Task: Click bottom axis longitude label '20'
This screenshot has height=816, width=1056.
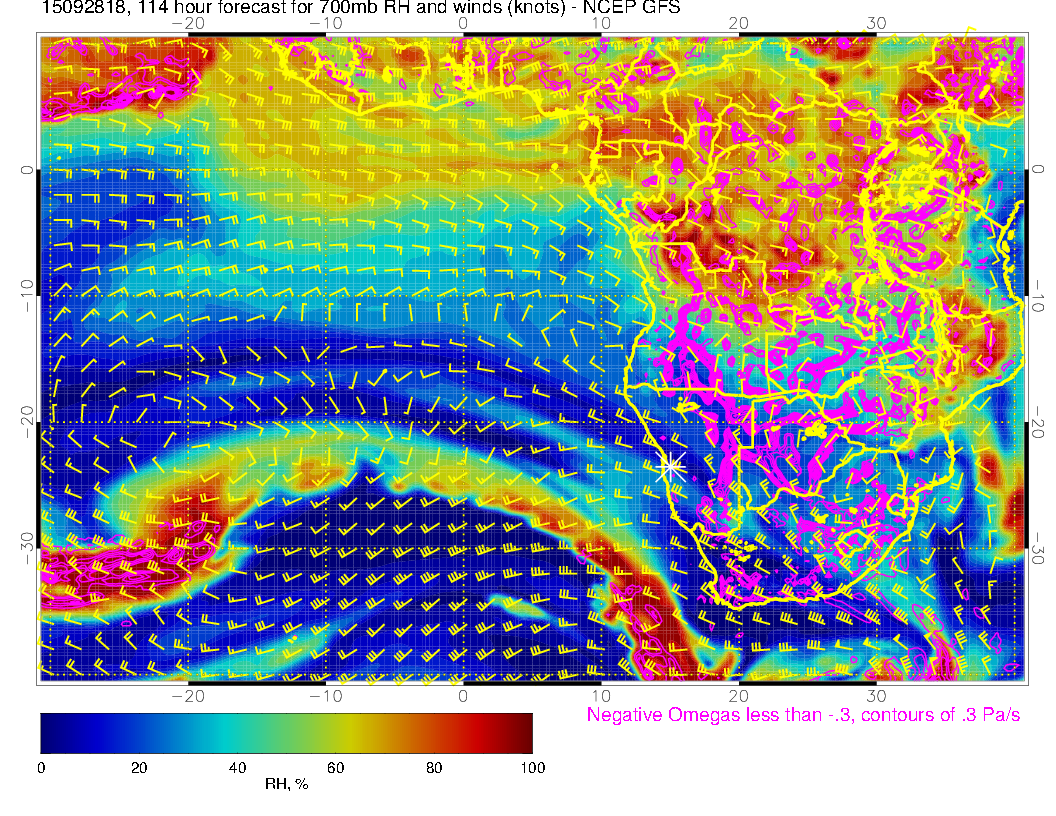Action: tap(738, 696)
